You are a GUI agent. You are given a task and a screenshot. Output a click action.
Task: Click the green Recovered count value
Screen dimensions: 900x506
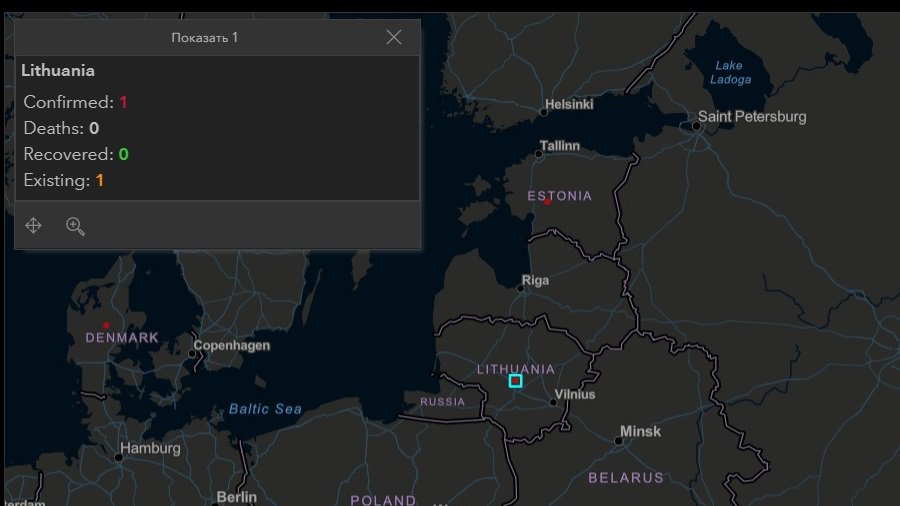tap(123, 154)
